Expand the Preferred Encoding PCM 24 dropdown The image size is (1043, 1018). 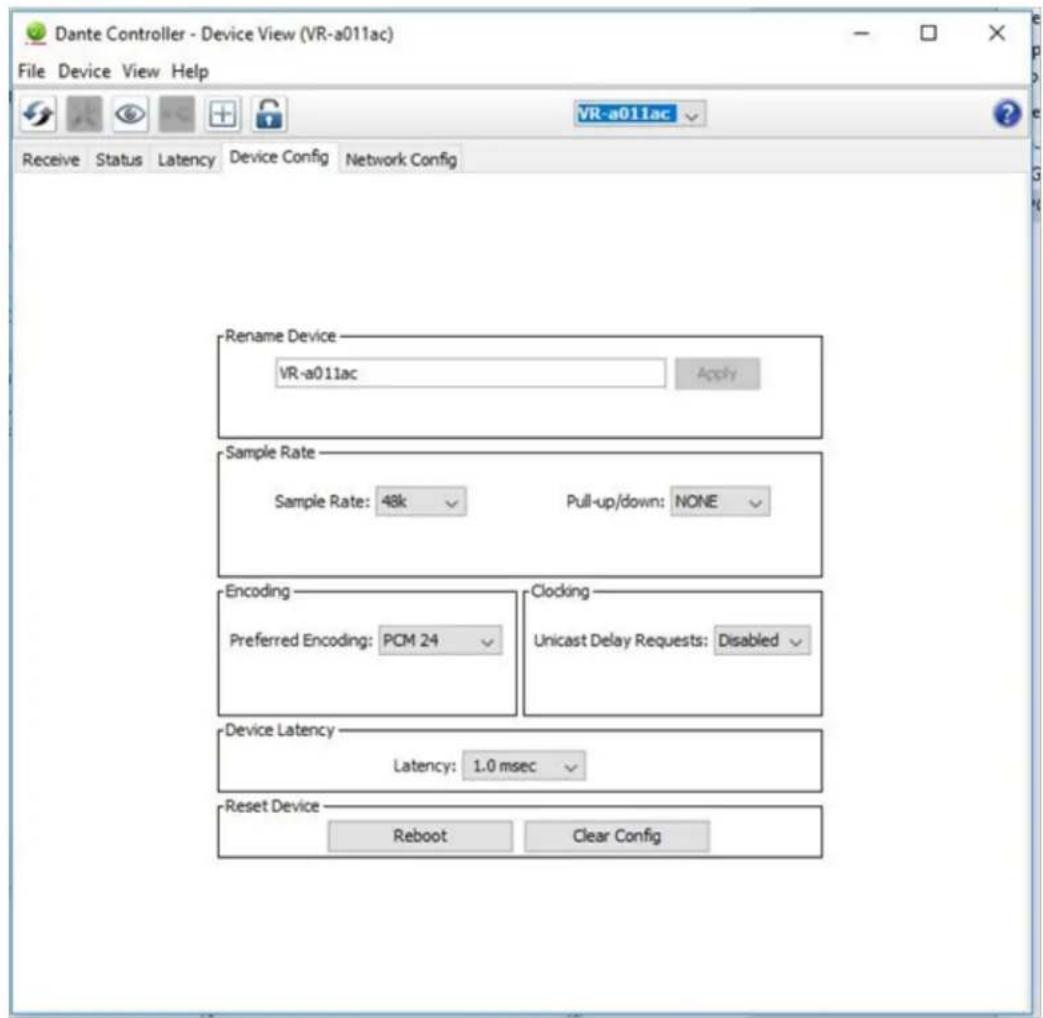pyautogui.click(x=440, y=641)
